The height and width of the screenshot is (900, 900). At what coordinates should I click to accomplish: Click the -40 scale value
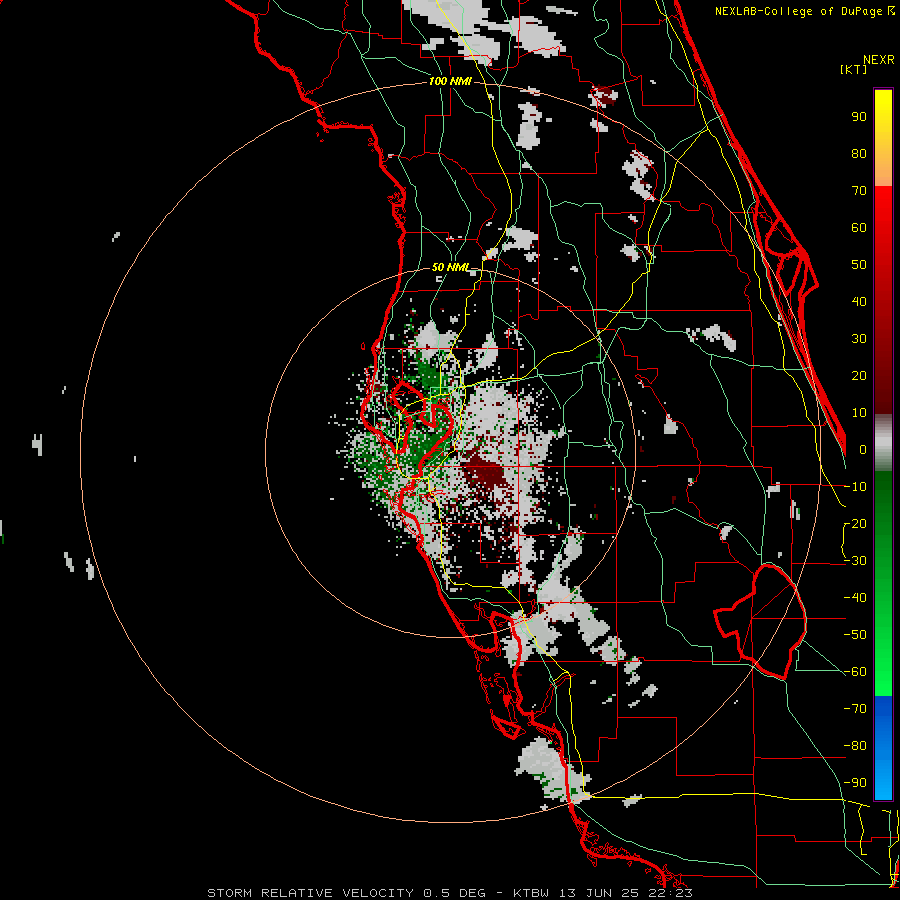[x=855, y=598]
